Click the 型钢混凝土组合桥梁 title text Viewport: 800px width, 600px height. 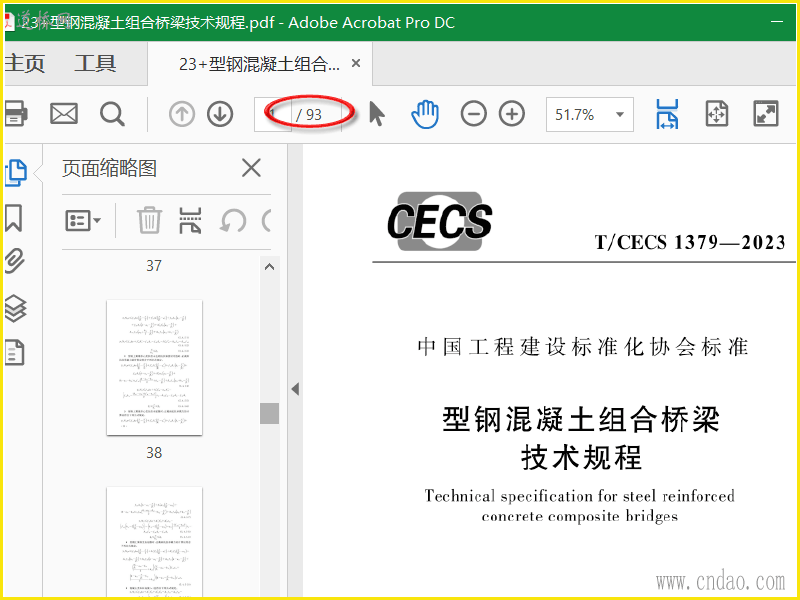[581, 420]
